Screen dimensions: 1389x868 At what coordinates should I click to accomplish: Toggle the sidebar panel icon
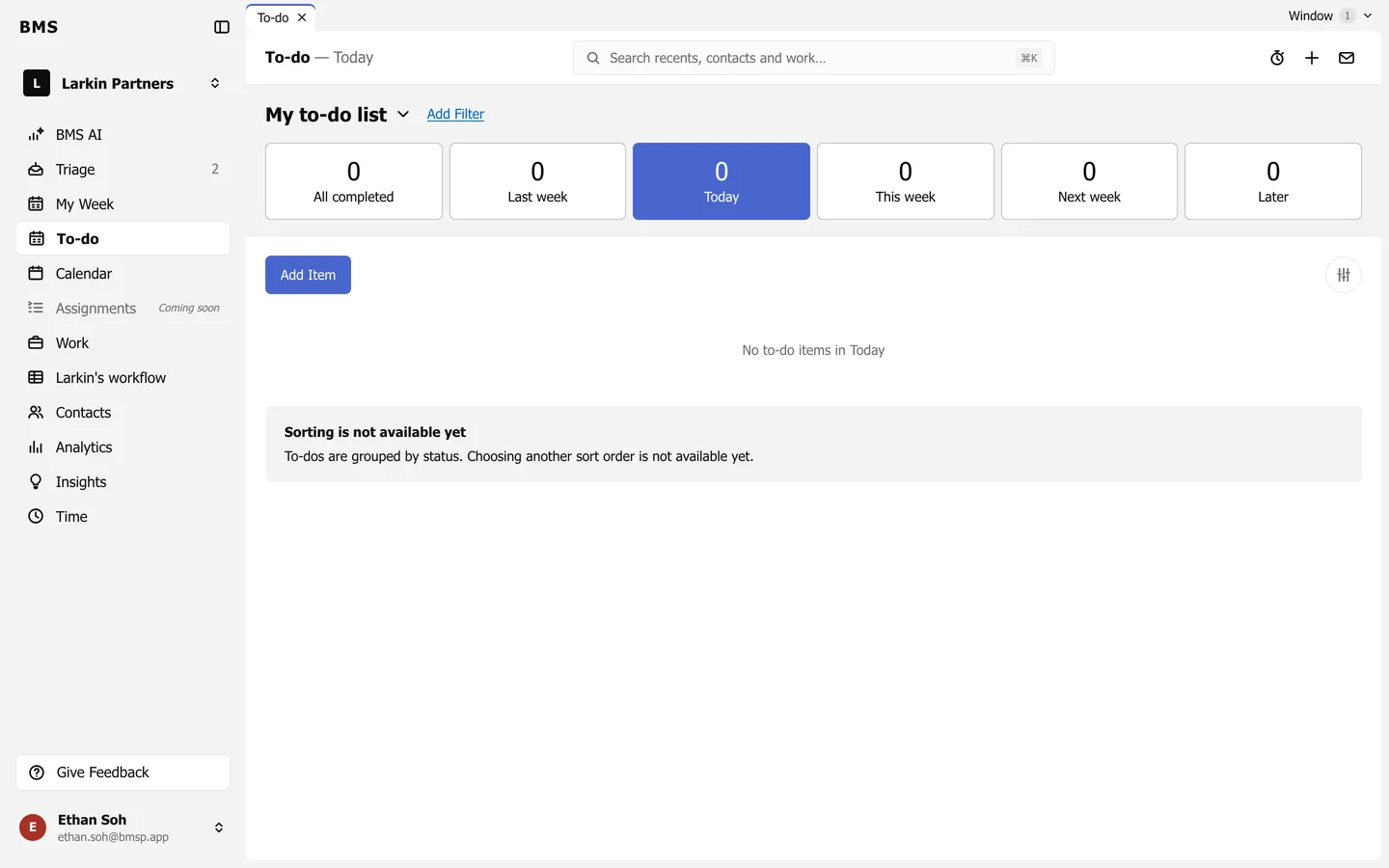point(222,27)
